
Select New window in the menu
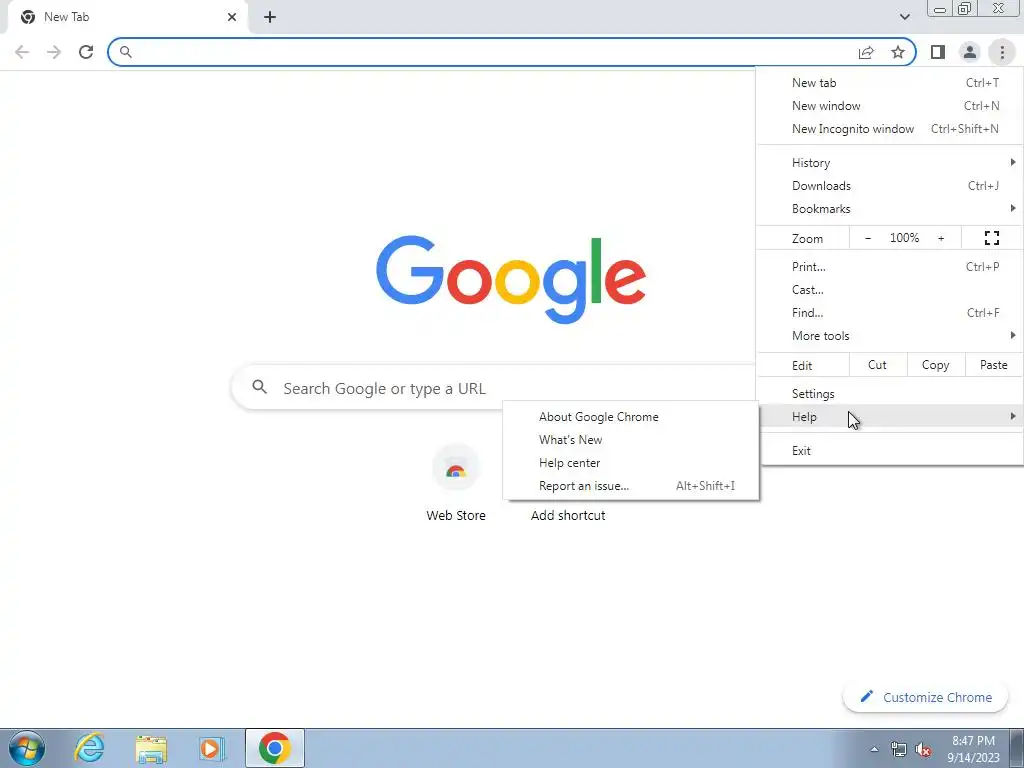[x=890, y=106]
